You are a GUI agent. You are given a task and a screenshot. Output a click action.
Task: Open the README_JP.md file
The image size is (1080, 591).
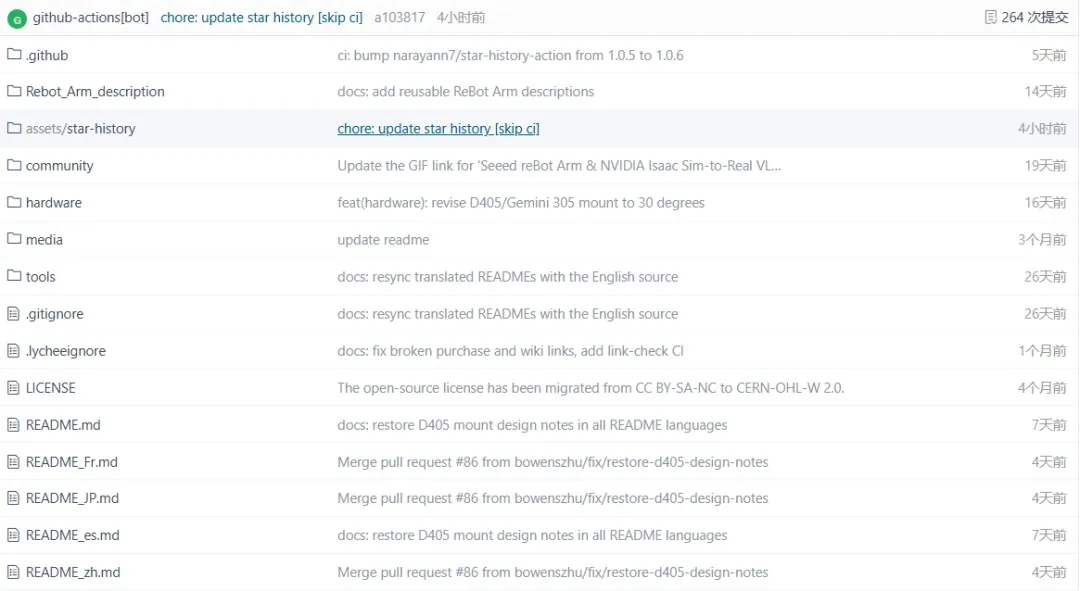(72, 499)
